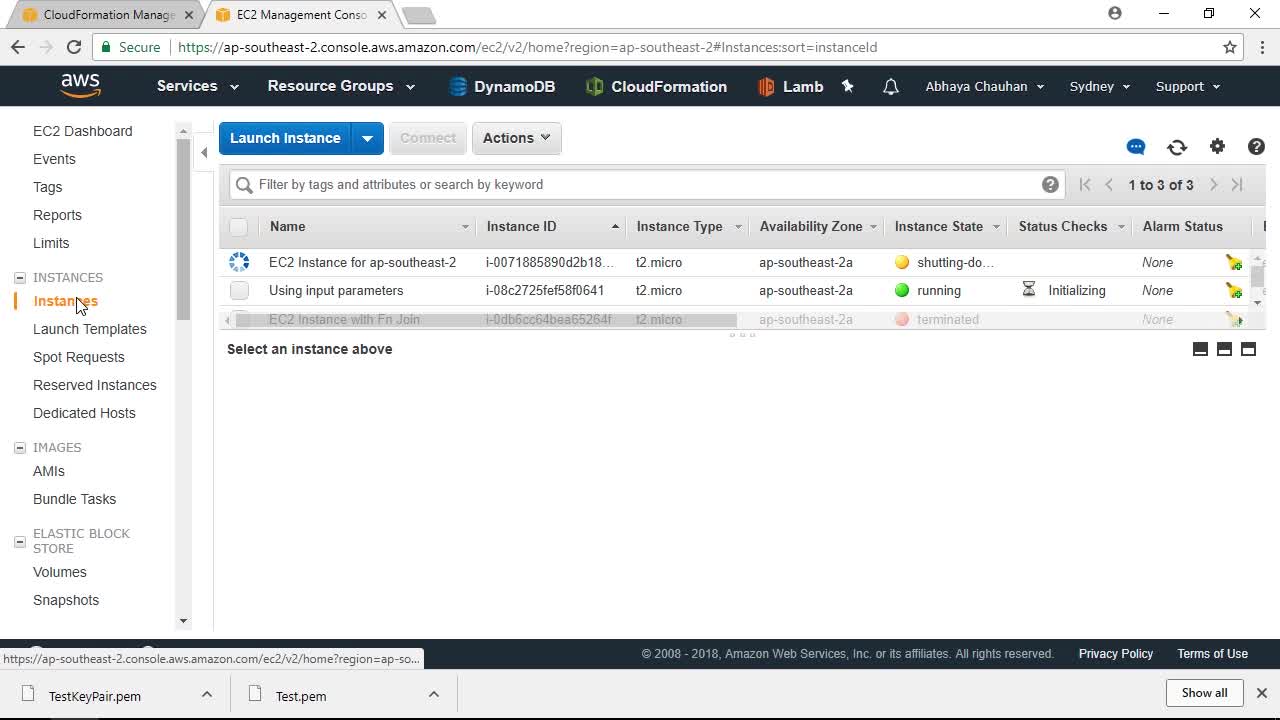The height and width of the screenshot is (720, 1280).
Task: Switch to the CloudFormation Management browser tab
Action: click(108, 15)
